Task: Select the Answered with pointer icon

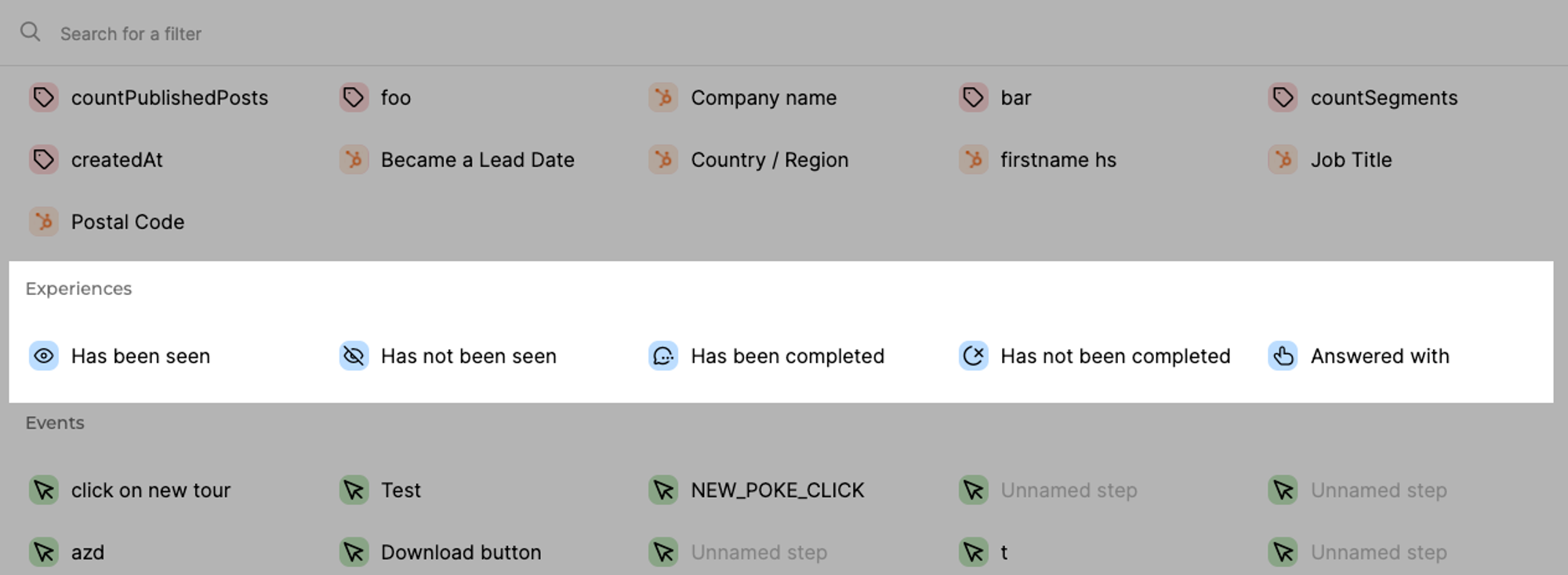Action: pos(1283,356)
